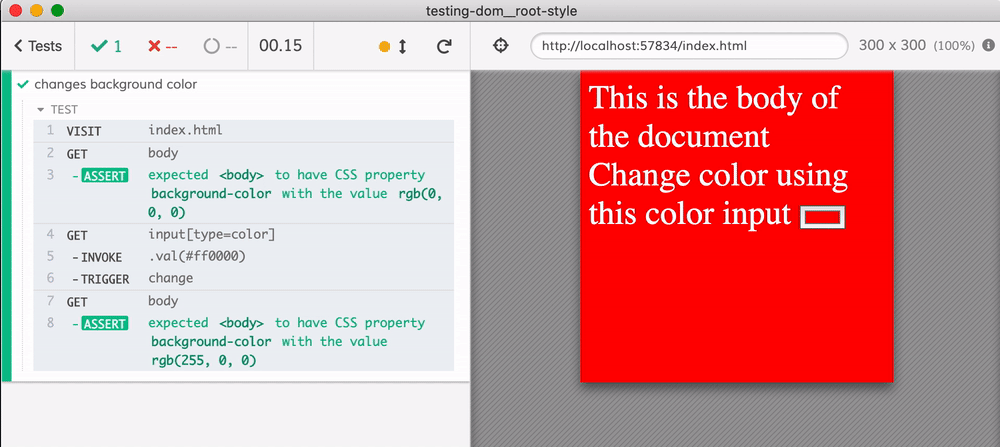Click the Tests back chevron button
Screen dimensions: 1000x447
[x=38, y=46]
